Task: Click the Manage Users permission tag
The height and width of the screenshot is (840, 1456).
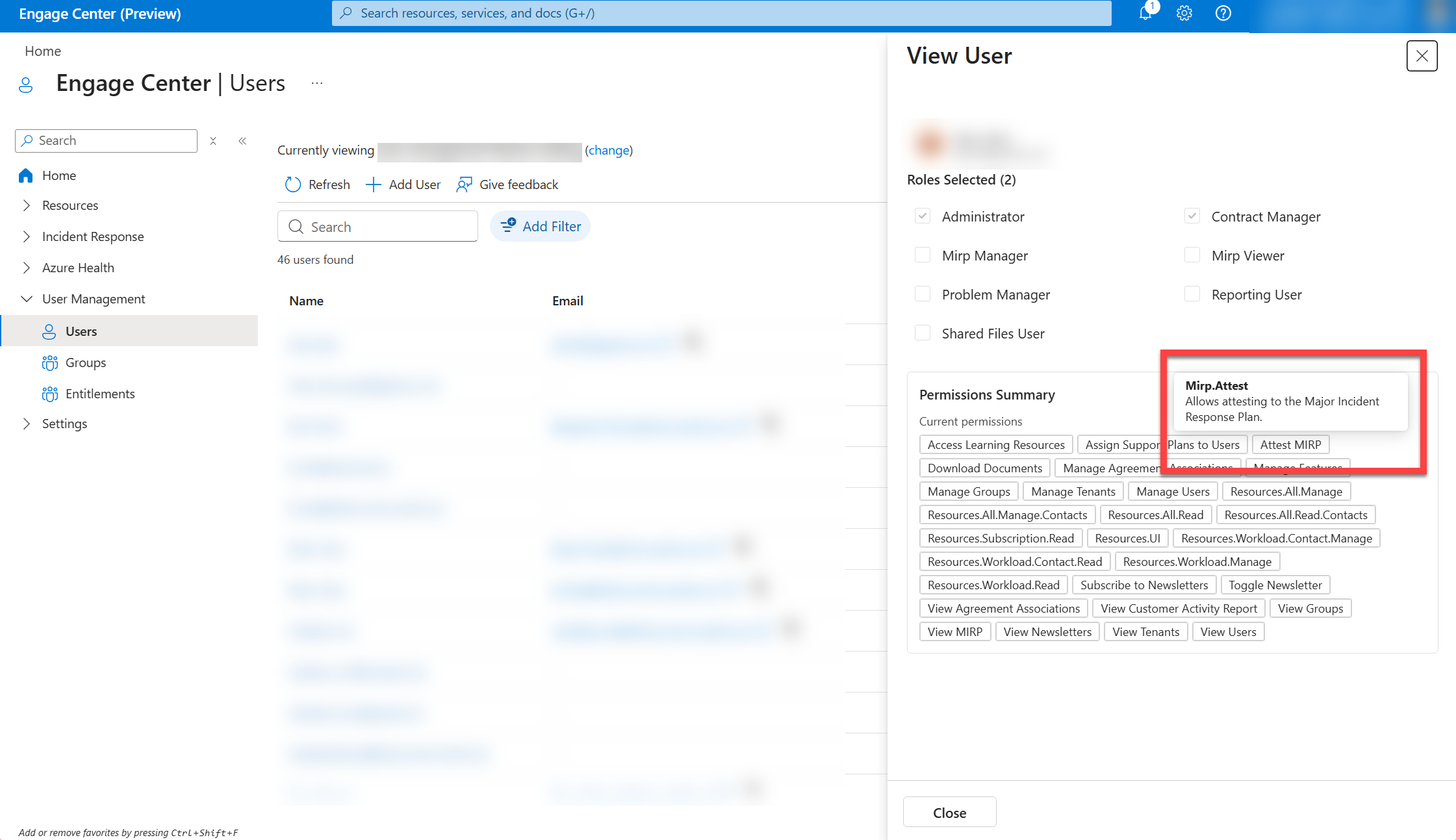Action: 1173,491
